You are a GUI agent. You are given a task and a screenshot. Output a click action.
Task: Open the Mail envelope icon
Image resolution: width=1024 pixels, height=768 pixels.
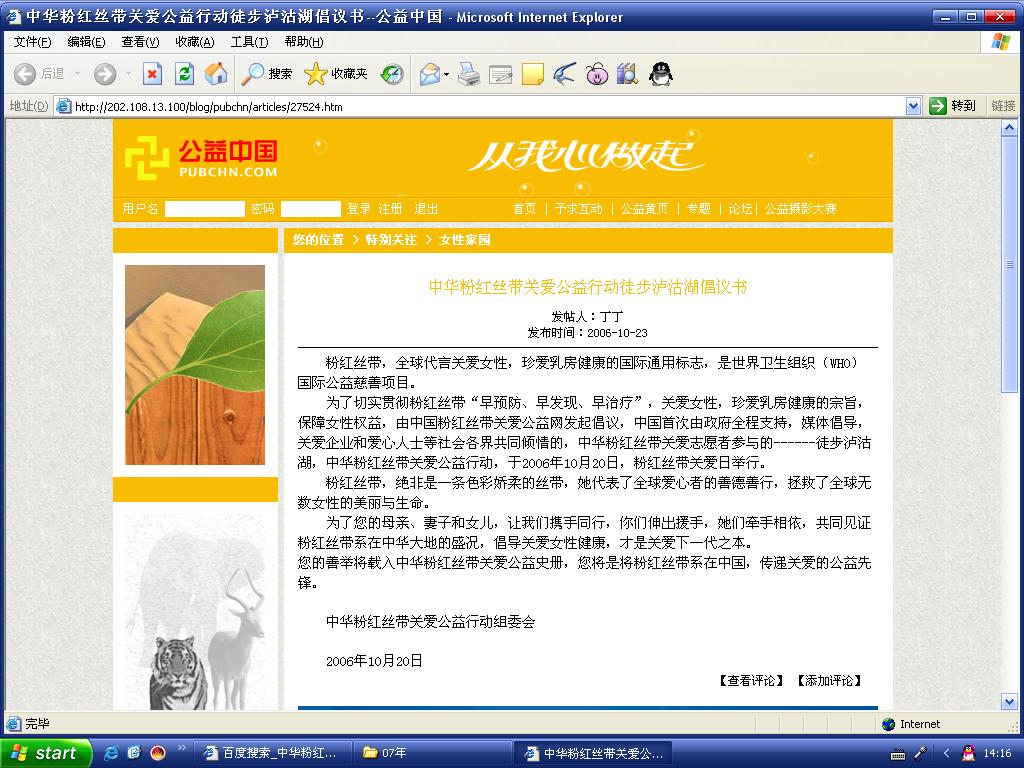tap(430, 74)
